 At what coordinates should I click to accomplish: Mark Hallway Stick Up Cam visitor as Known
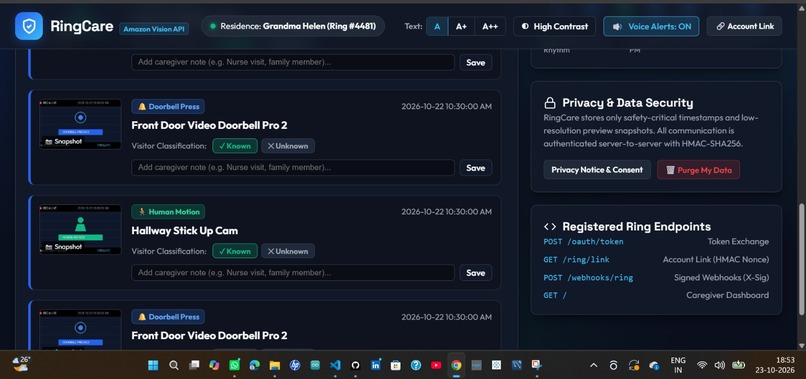(235, 251)
